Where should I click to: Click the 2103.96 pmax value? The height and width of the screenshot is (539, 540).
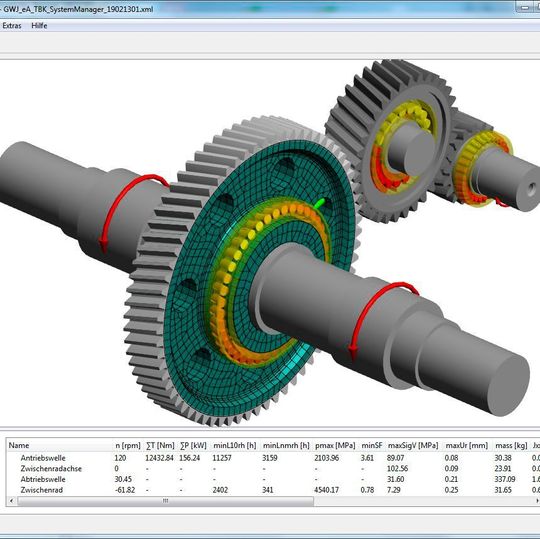[326, 458]
